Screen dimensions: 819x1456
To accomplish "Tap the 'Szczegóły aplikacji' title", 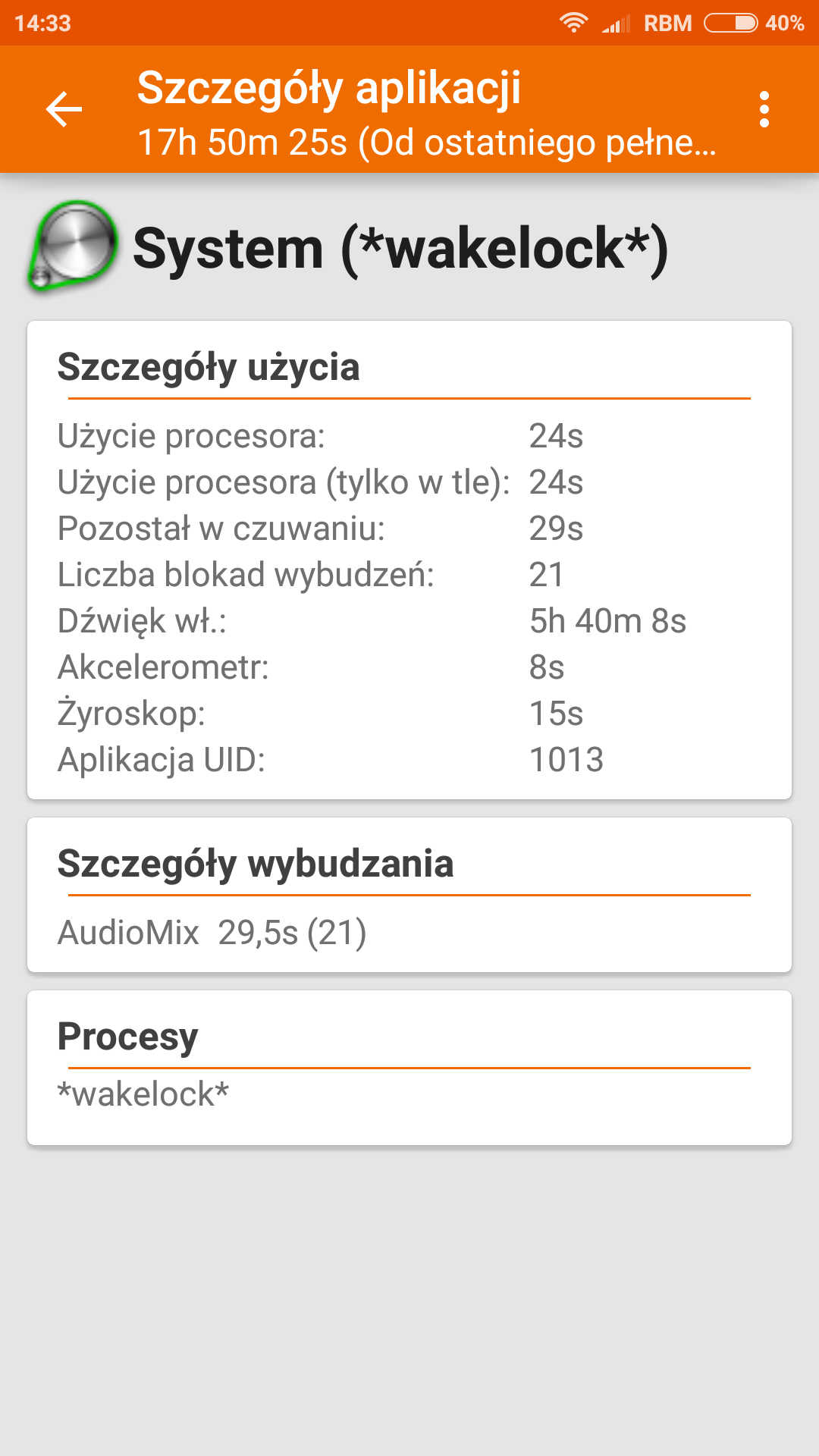I will tap(328, 87).
